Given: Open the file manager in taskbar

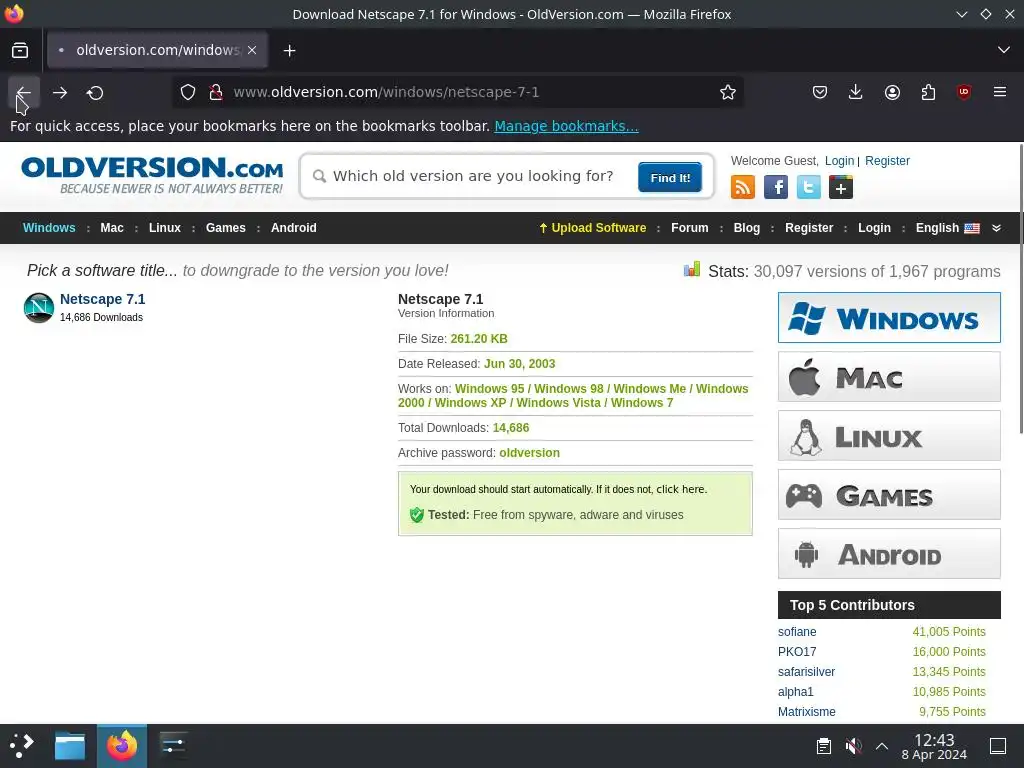Looking at the screenshot, I should (70, 746).
